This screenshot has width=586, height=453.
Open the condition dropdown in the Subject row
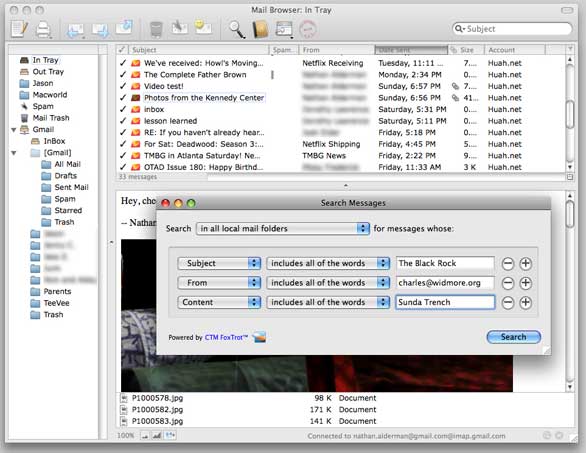pos(328,263)
